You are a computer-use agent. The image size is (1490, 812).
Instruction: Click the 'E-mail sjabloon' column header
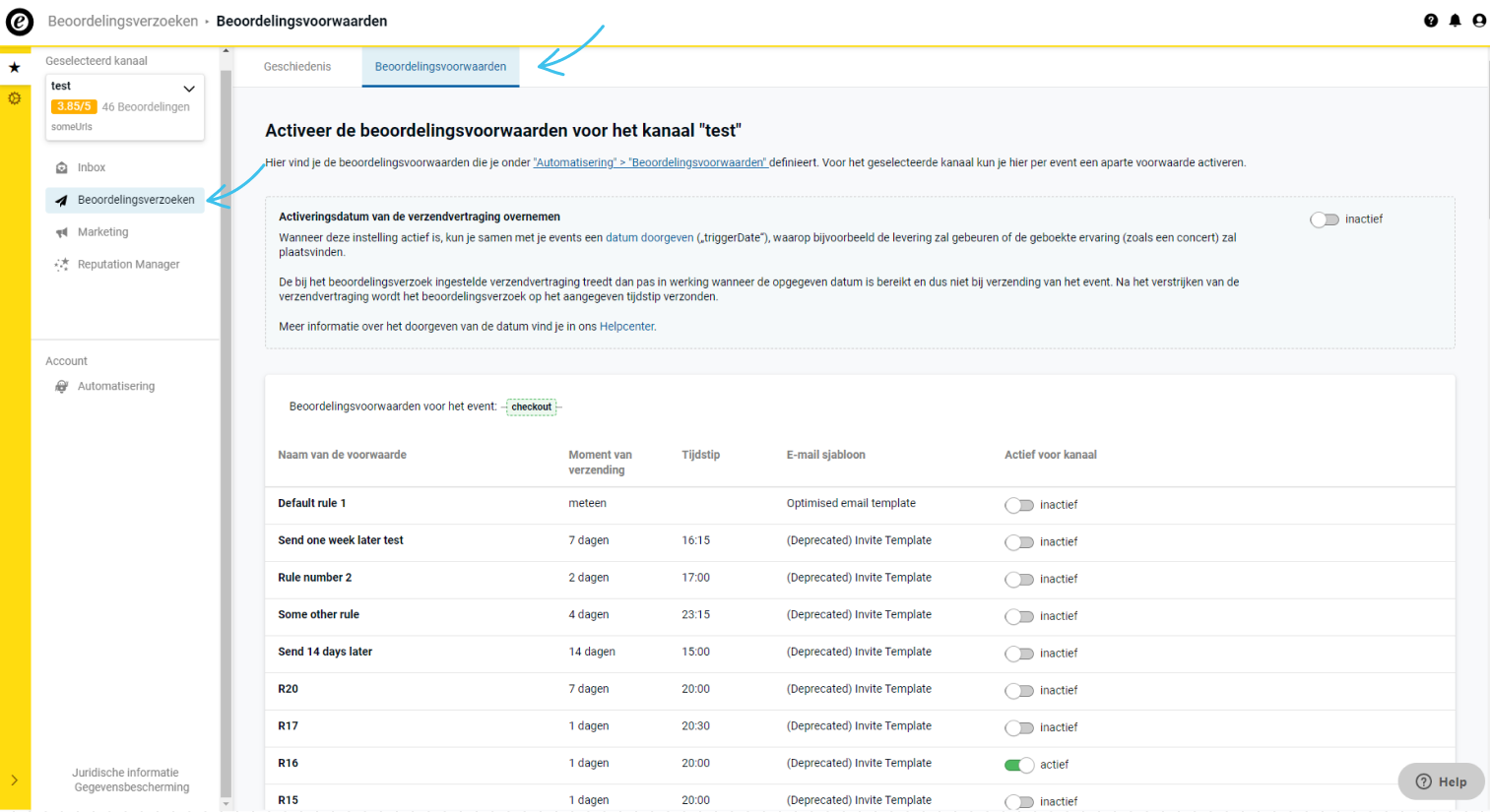click(826, 456)
